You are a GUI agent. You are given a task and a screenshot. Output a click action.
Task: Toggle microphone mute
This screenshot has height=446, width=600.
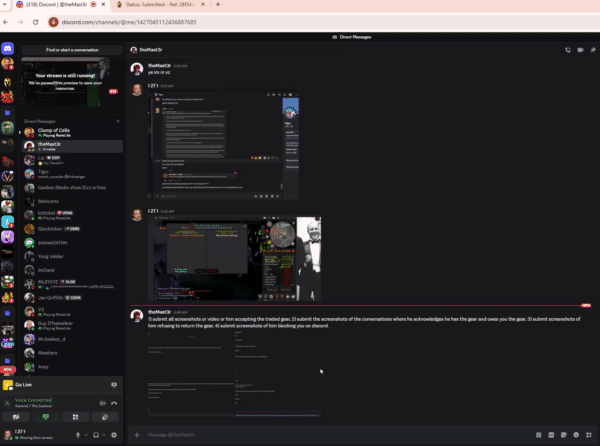coord(78,435)
